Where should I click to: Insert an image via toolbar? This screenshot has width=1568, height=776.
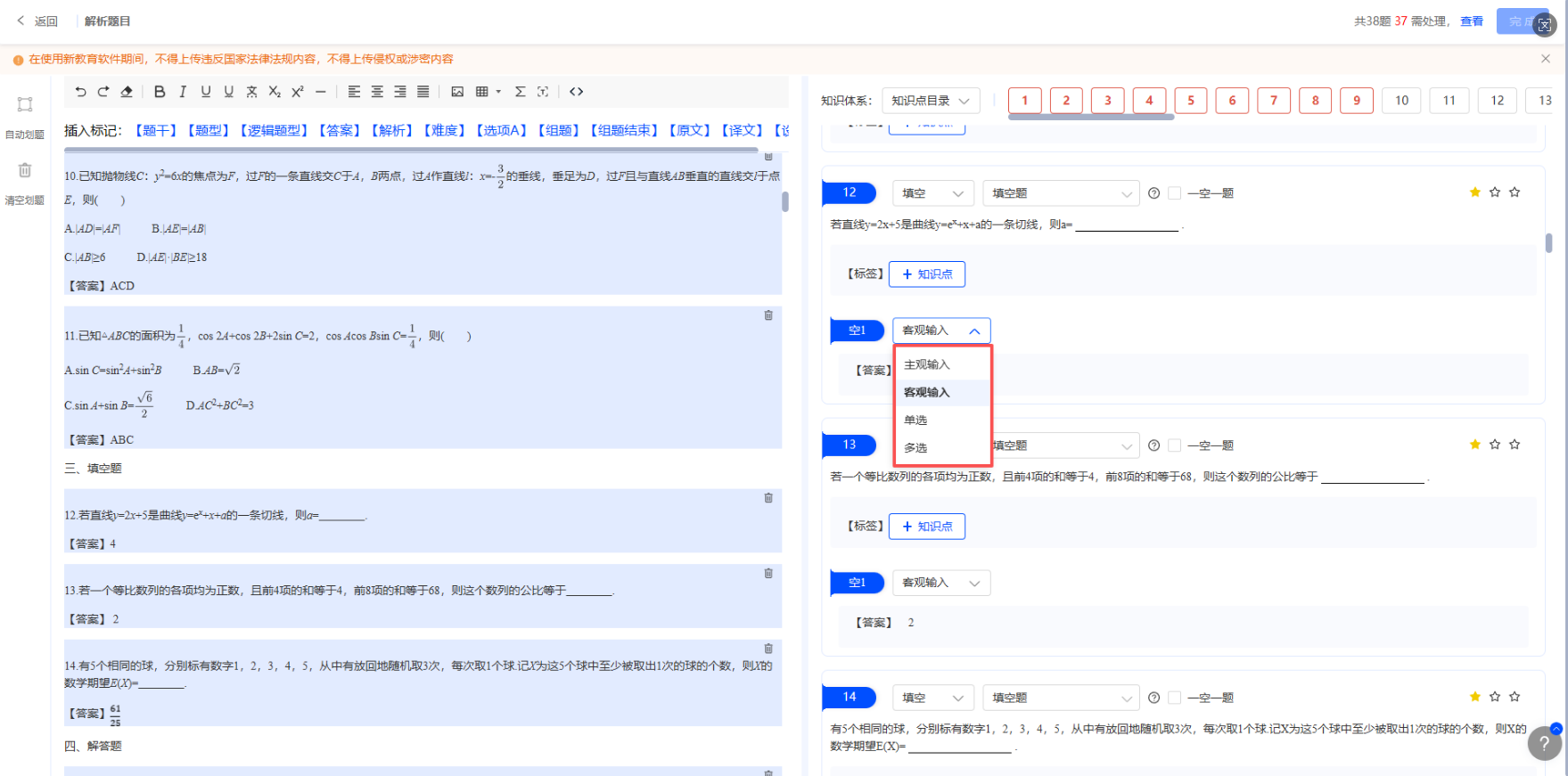pyautogui.click(x=457, y=92)
